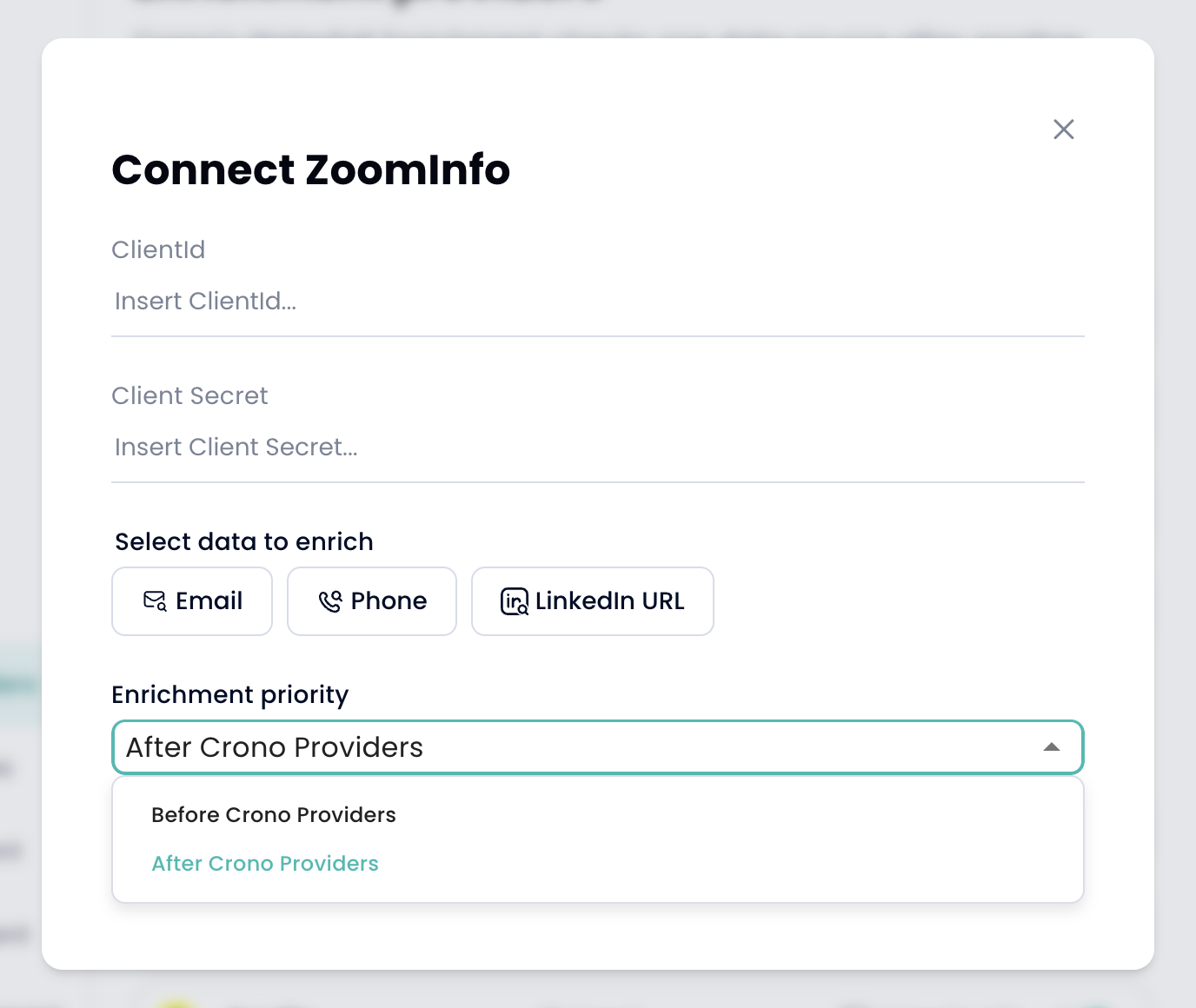Click the Enrichment priority label
Image resolution: width=1196 pixels, height=1008 pixels.
tap(229, 695)
